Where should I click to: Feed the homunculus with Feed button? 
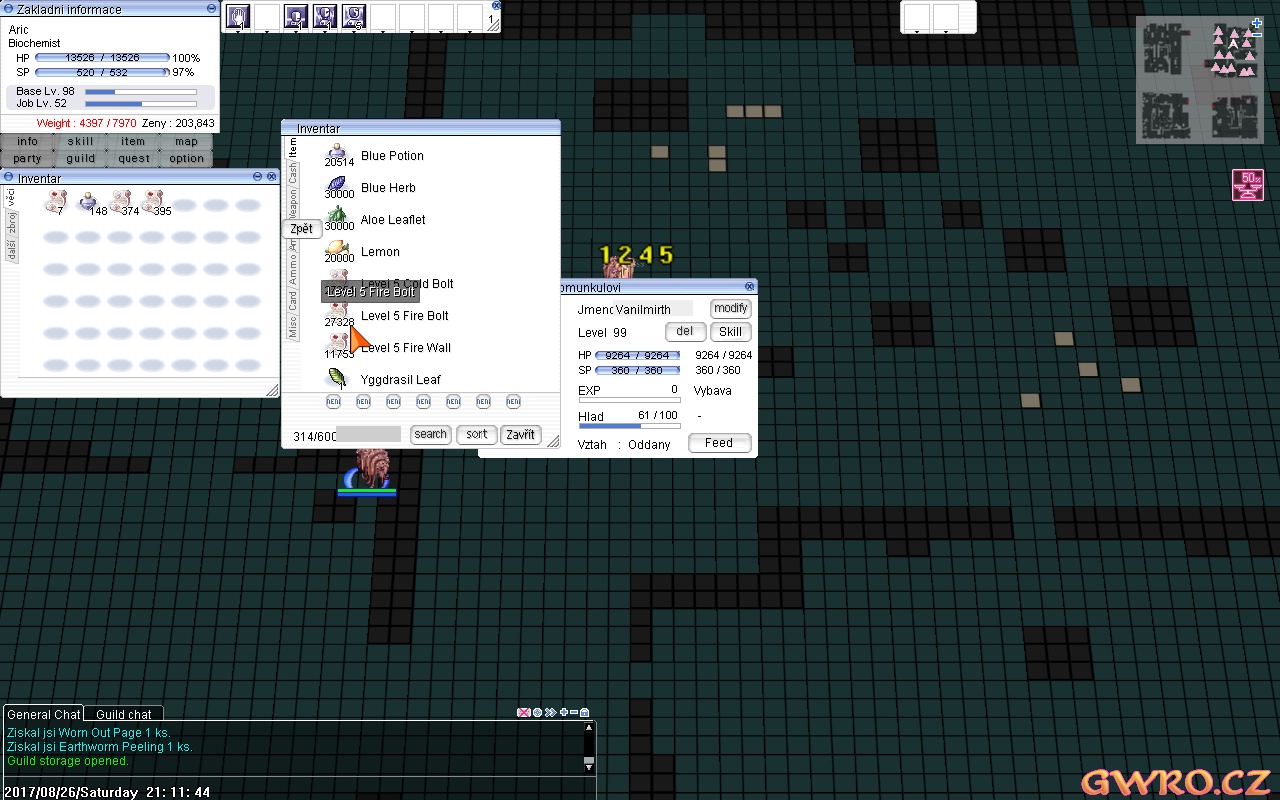pyautogui.click(x=719, y=443)
